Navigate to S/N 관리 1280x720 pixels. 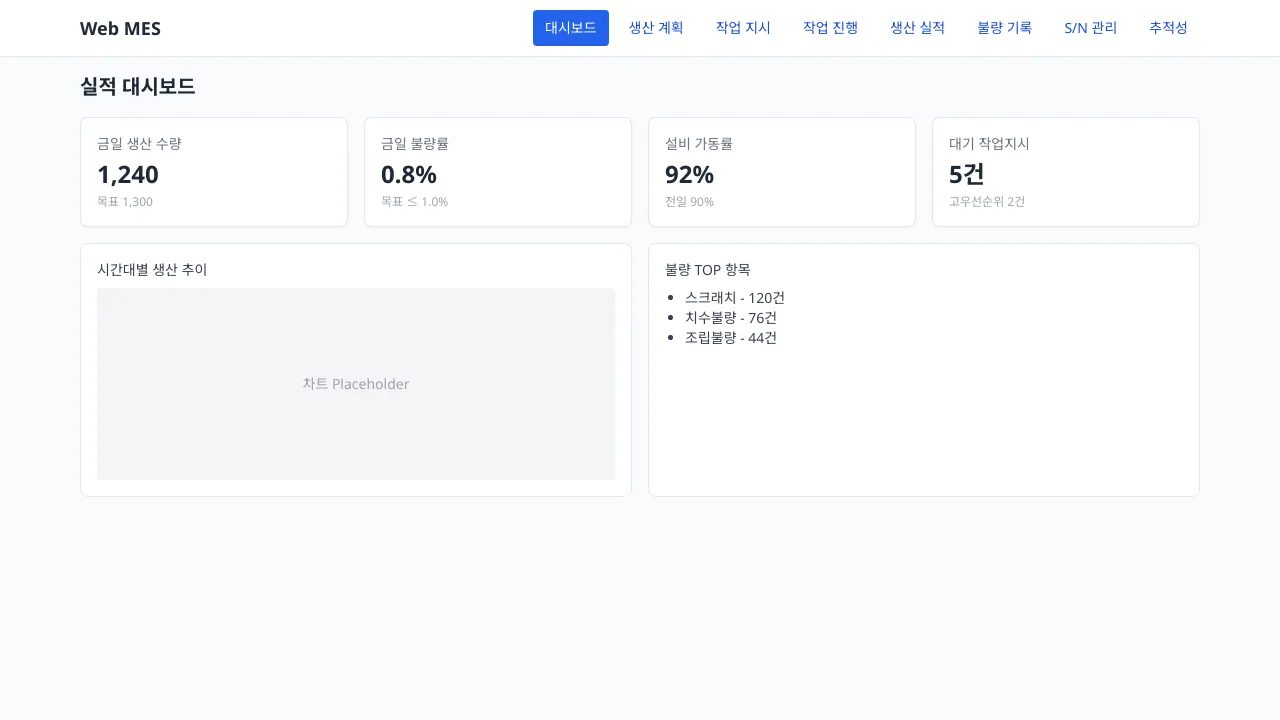1091,28
